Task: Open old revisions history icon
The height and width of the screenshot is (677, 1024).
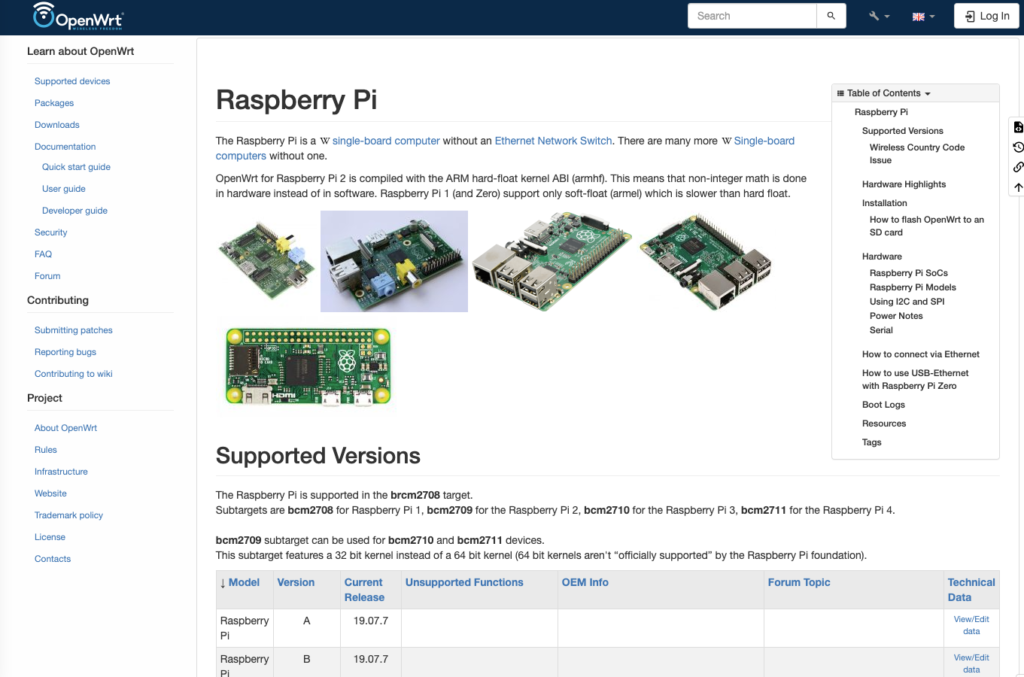Action: [x=1018, y=147]
